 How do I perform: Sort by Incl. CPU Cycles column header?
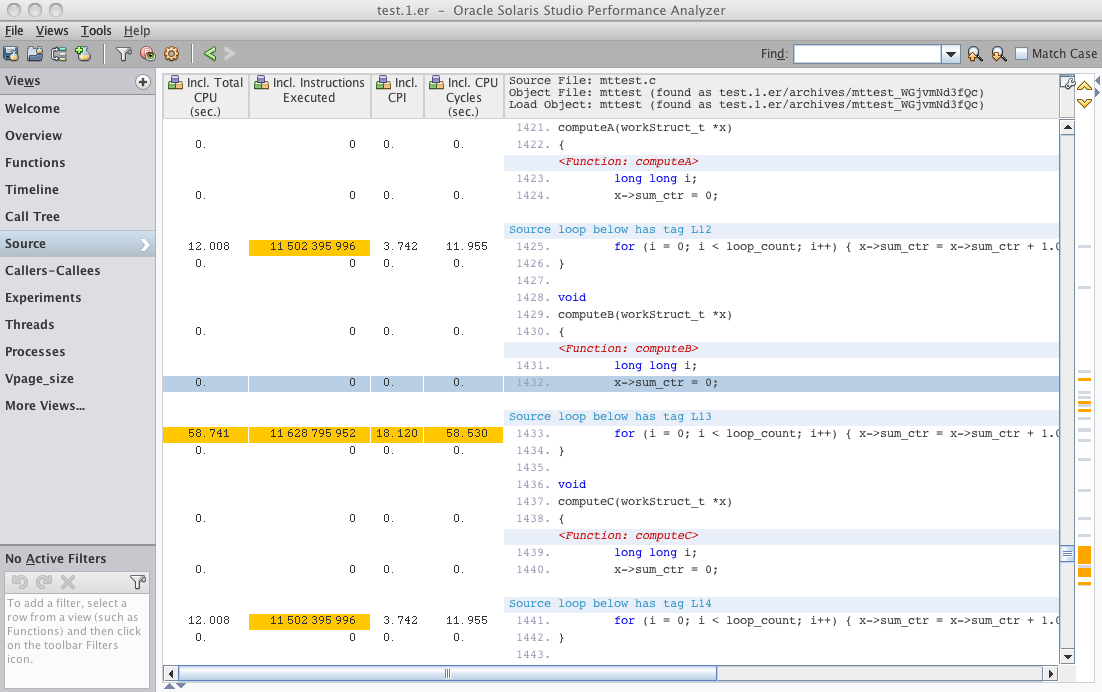click(463, 97)
